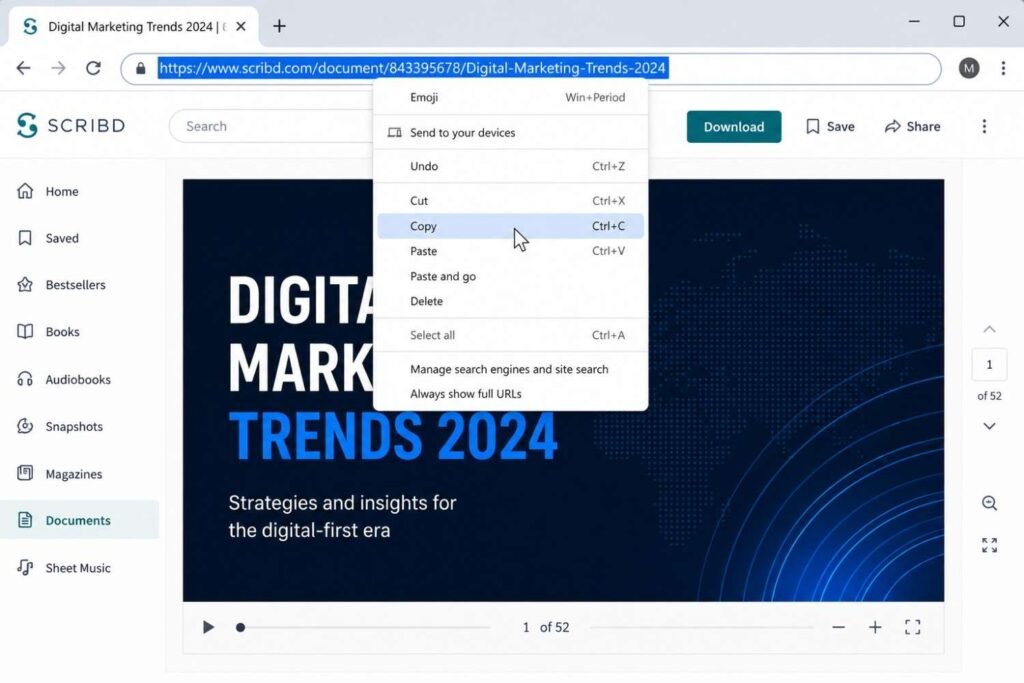Open the Chrome three-dot menu
1024x683 pixels.
coord(1003,68)
